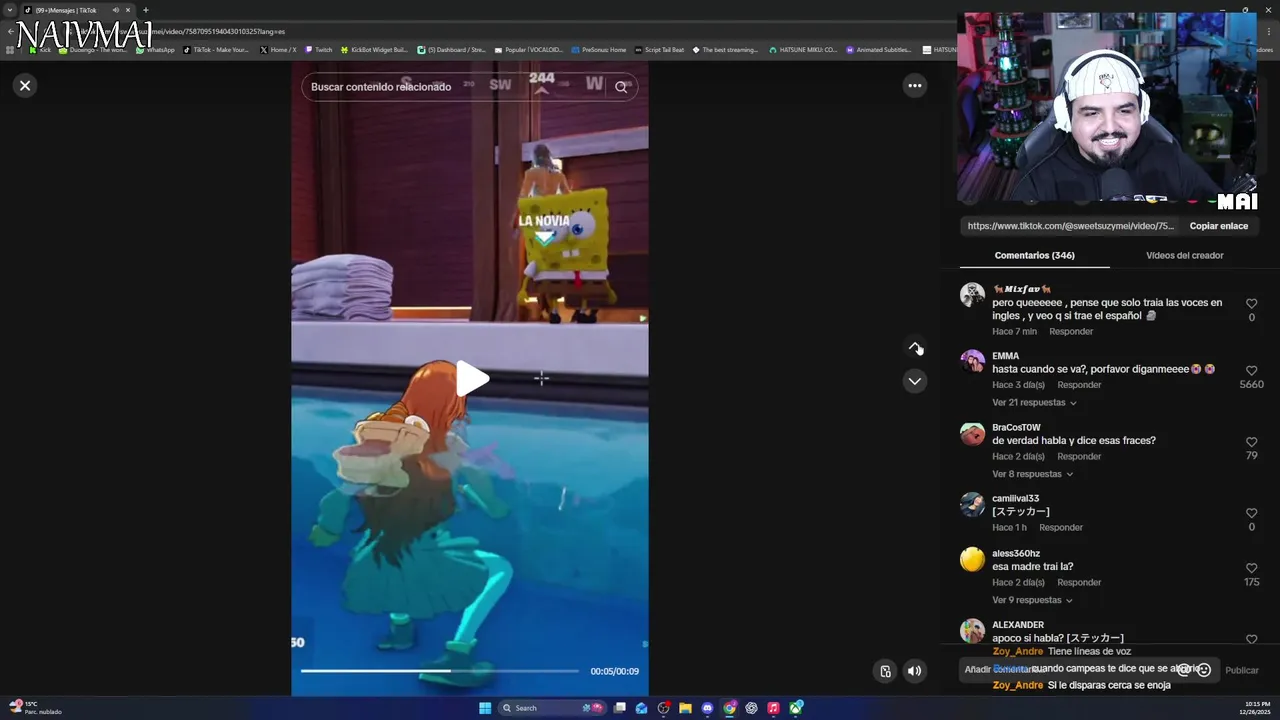
Task: Open the three-dots more options menu
Action: [x=914, y=86]
